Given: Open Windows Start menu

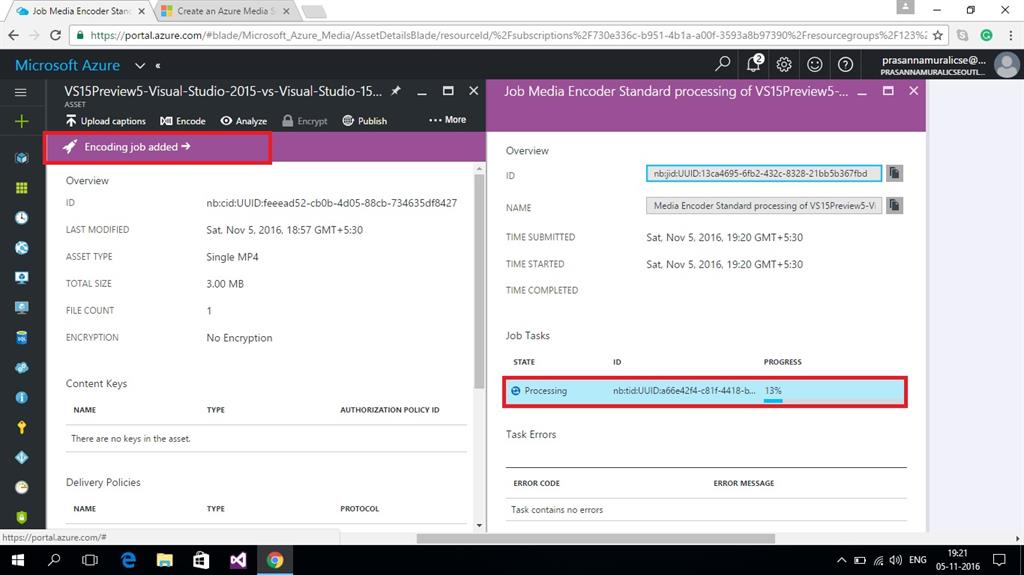Looking at the screenshot, I should click(18, 560).
